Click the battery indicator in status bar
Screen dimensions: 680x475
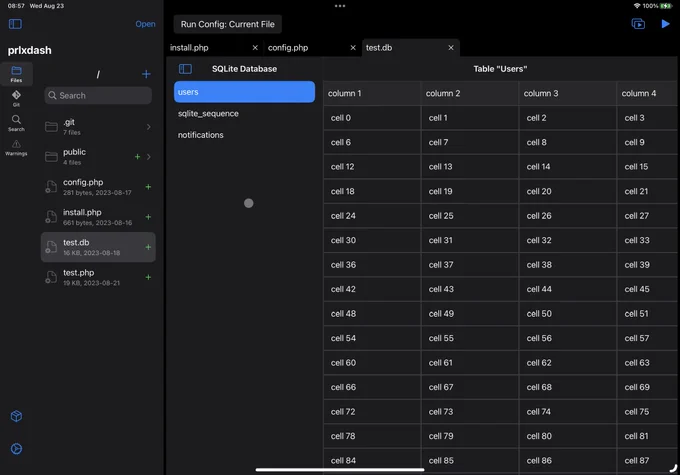coord(666,6)
